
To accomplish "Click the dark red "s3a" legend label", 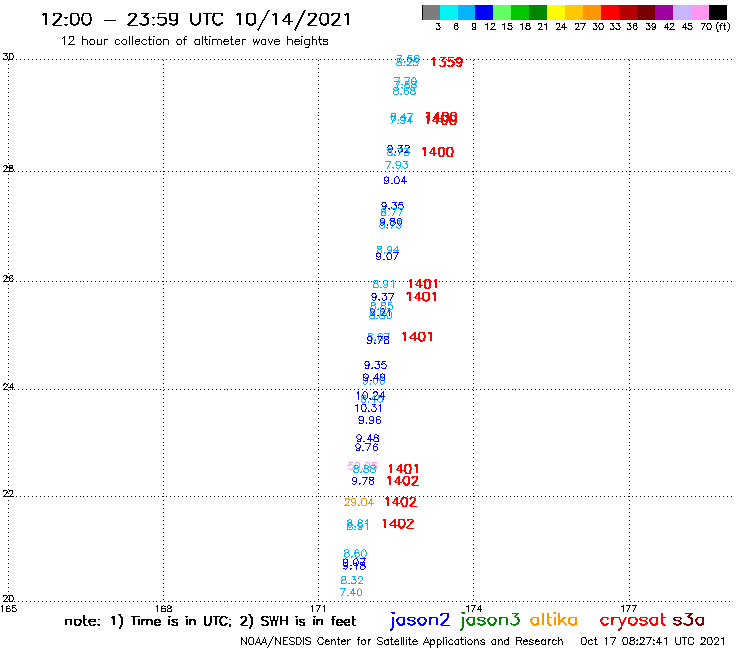I will click(x=688, y=620).
